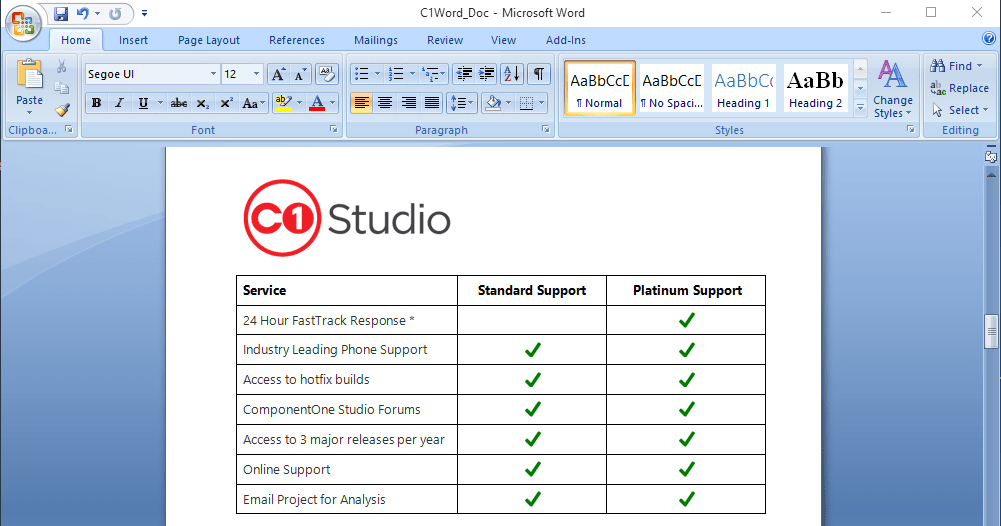Open font name dropdown Segoe UI
1001x526 pixels.
[213, 74]
